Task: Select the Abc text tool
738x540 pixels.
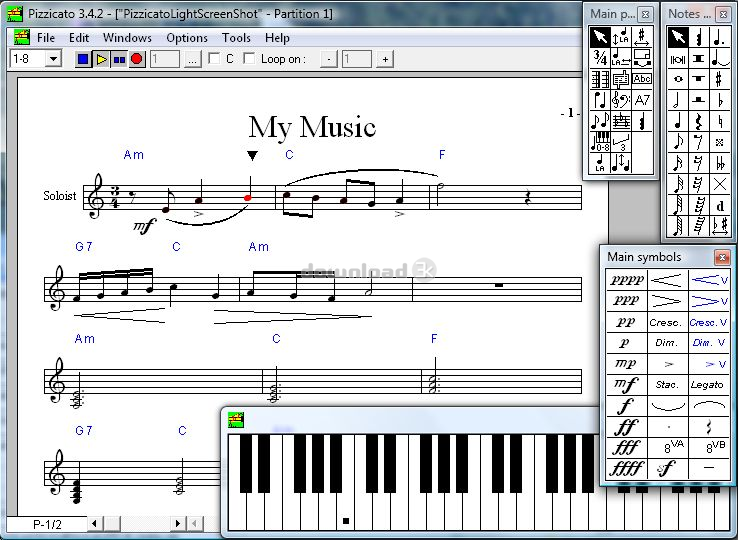Action: point(642,79)
